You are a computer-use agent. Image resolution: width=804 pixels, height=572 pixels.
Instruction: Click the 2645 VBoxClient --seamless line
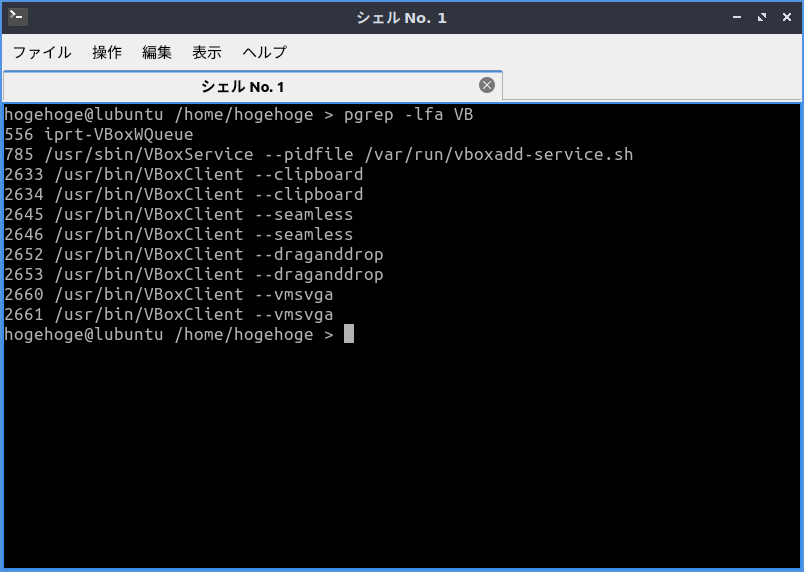point(178,214)
